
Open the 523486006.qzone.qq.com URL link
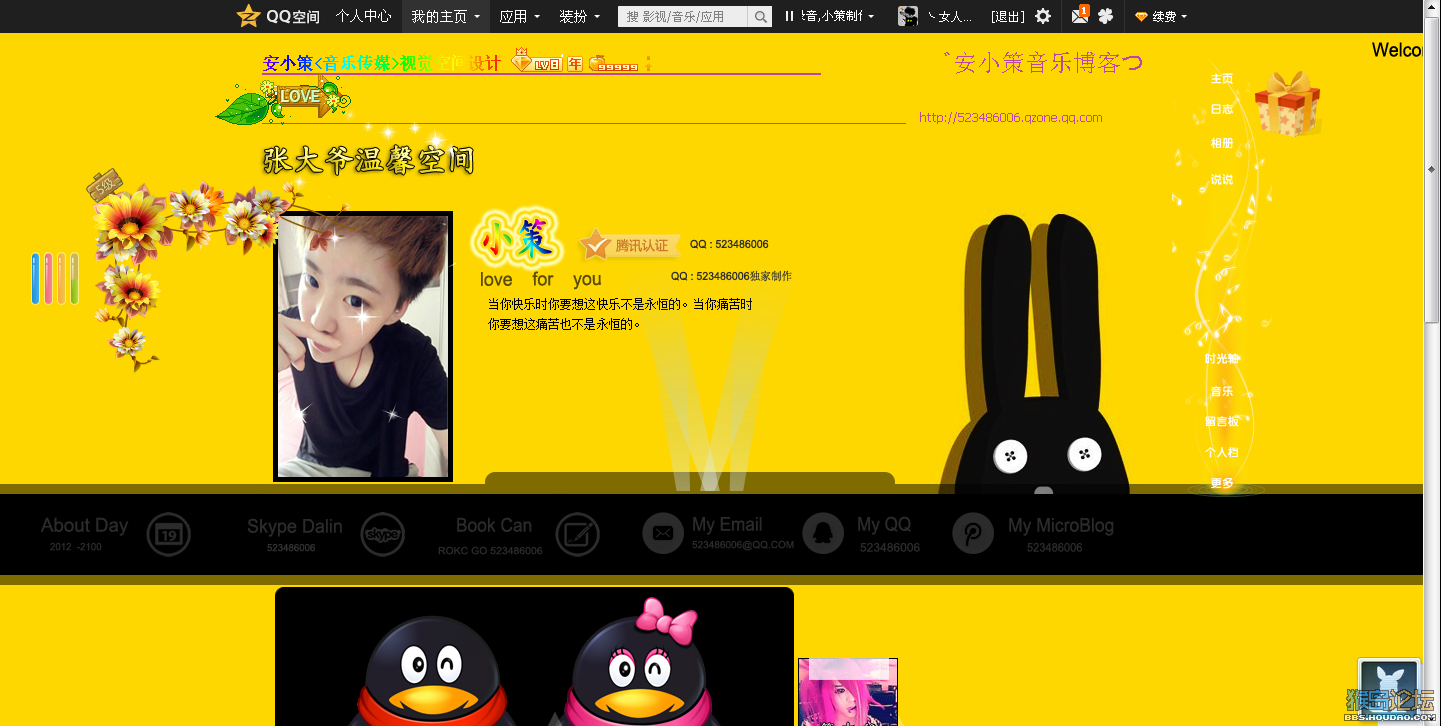pyautogui.click(x=1010, y=117)
